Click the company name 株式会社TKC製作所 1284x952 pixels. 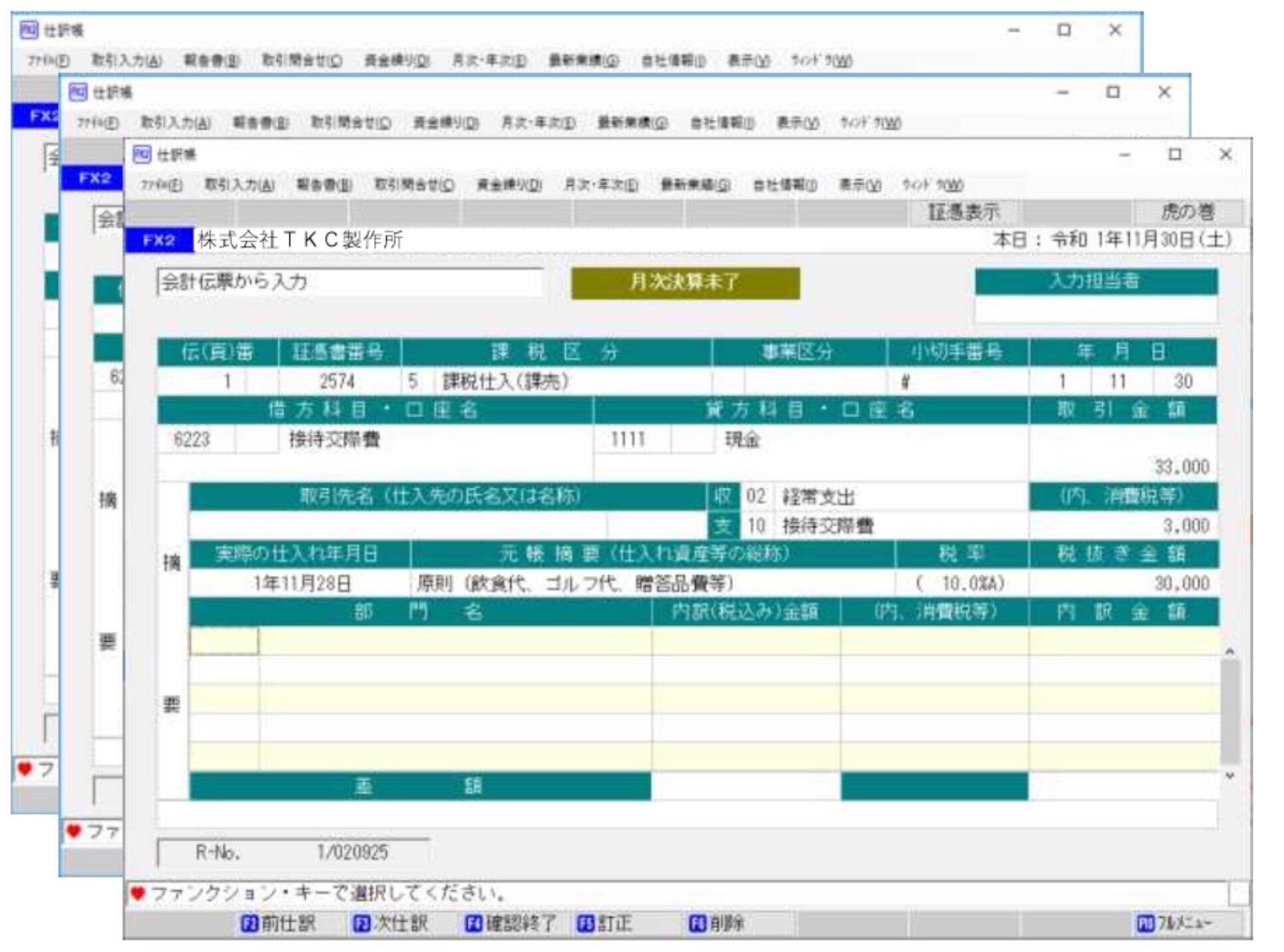pyautogui.click(x=300, y=240)
